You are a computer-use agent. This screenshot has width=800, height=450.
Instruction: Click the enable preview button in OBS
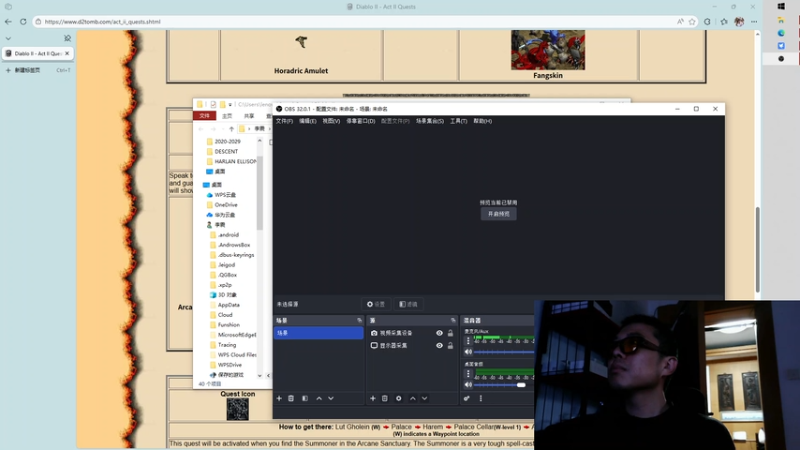coord(498,214)
